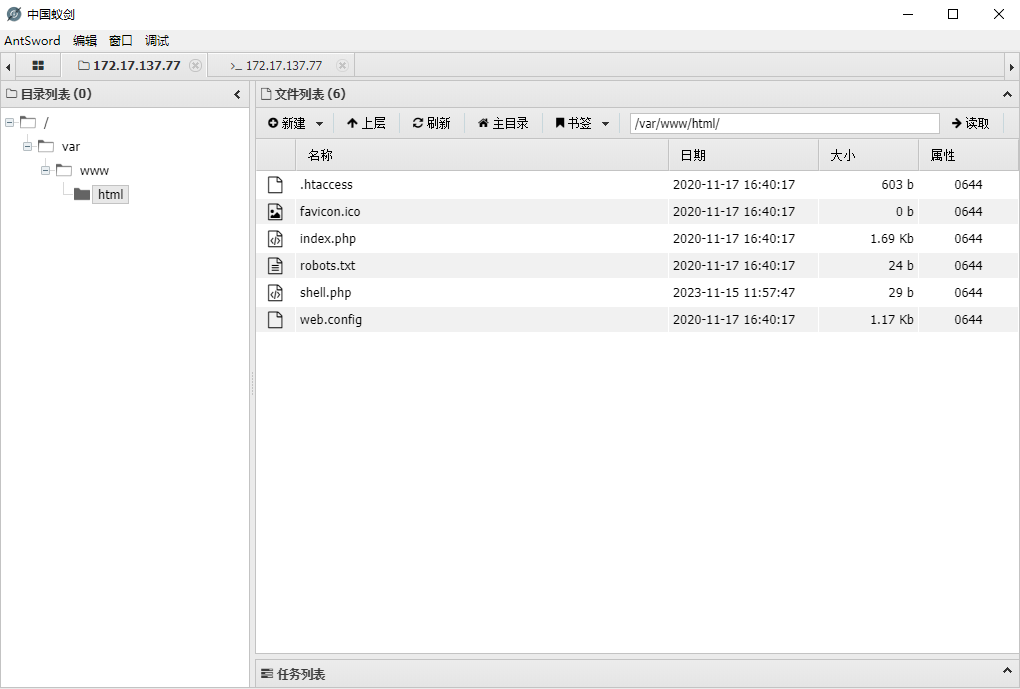Select the var folder in tree
Image resolution: width=1020 pixels, height=689 pixels.
click(x=71, y=146)
